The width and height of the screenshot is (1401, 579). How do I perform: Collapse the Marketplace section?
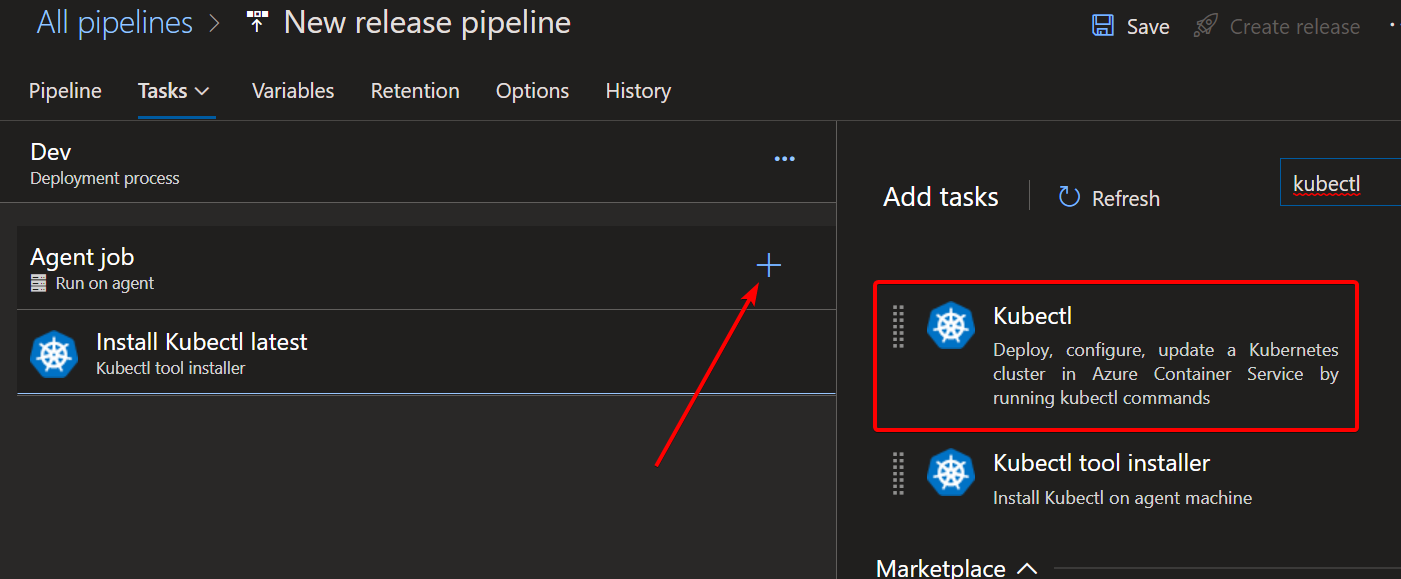pos(1026,568)
